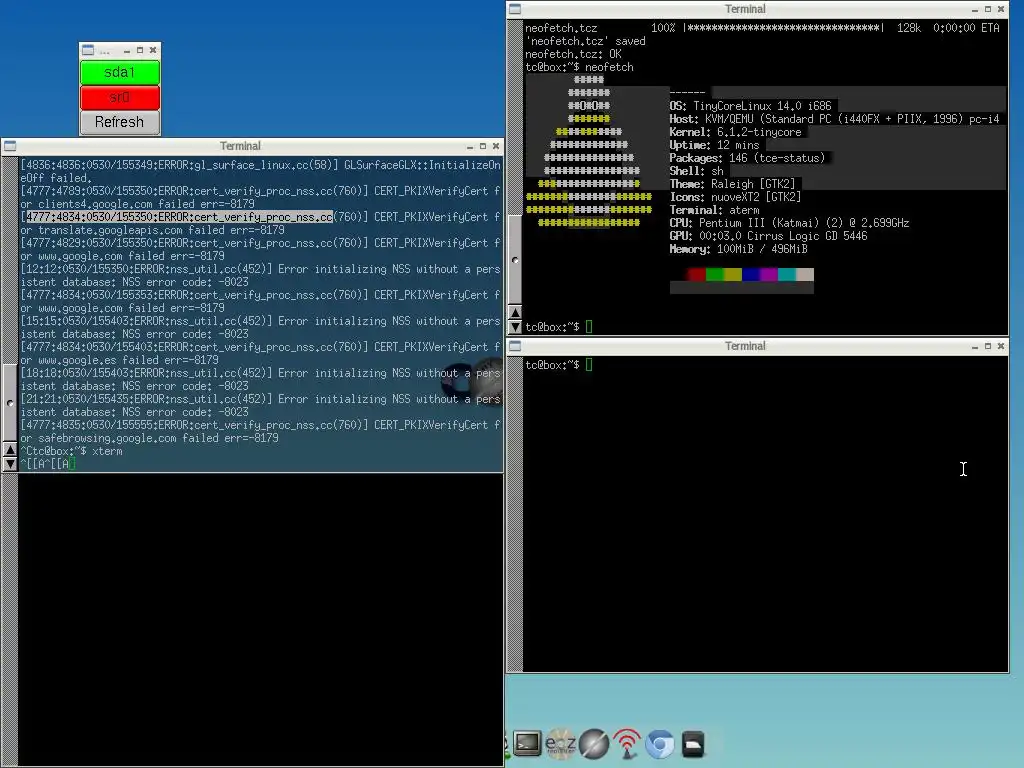Click the 'Host: KVM/QEMU' line in neofetch
This screenshot has height=768, width=1024.
(x=835, y=119)
